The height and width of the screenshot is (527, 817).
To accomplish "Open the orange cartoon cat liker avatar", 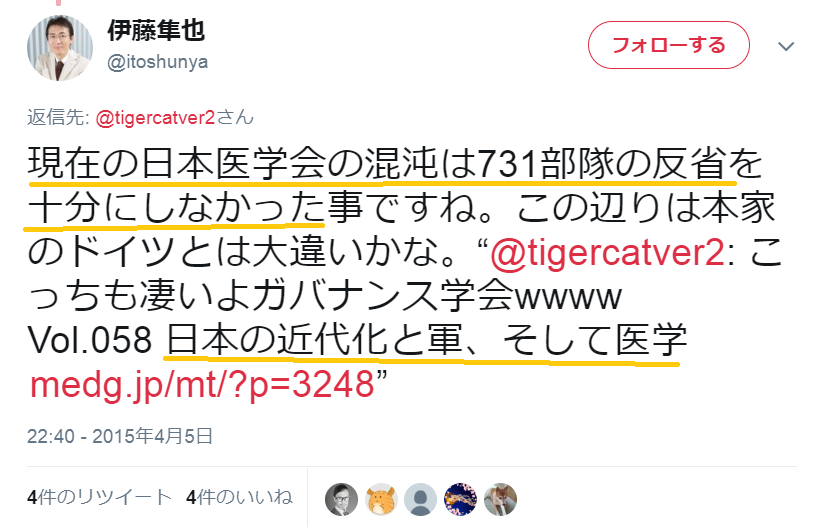I will pyautogui.click(x=381, y=499).
